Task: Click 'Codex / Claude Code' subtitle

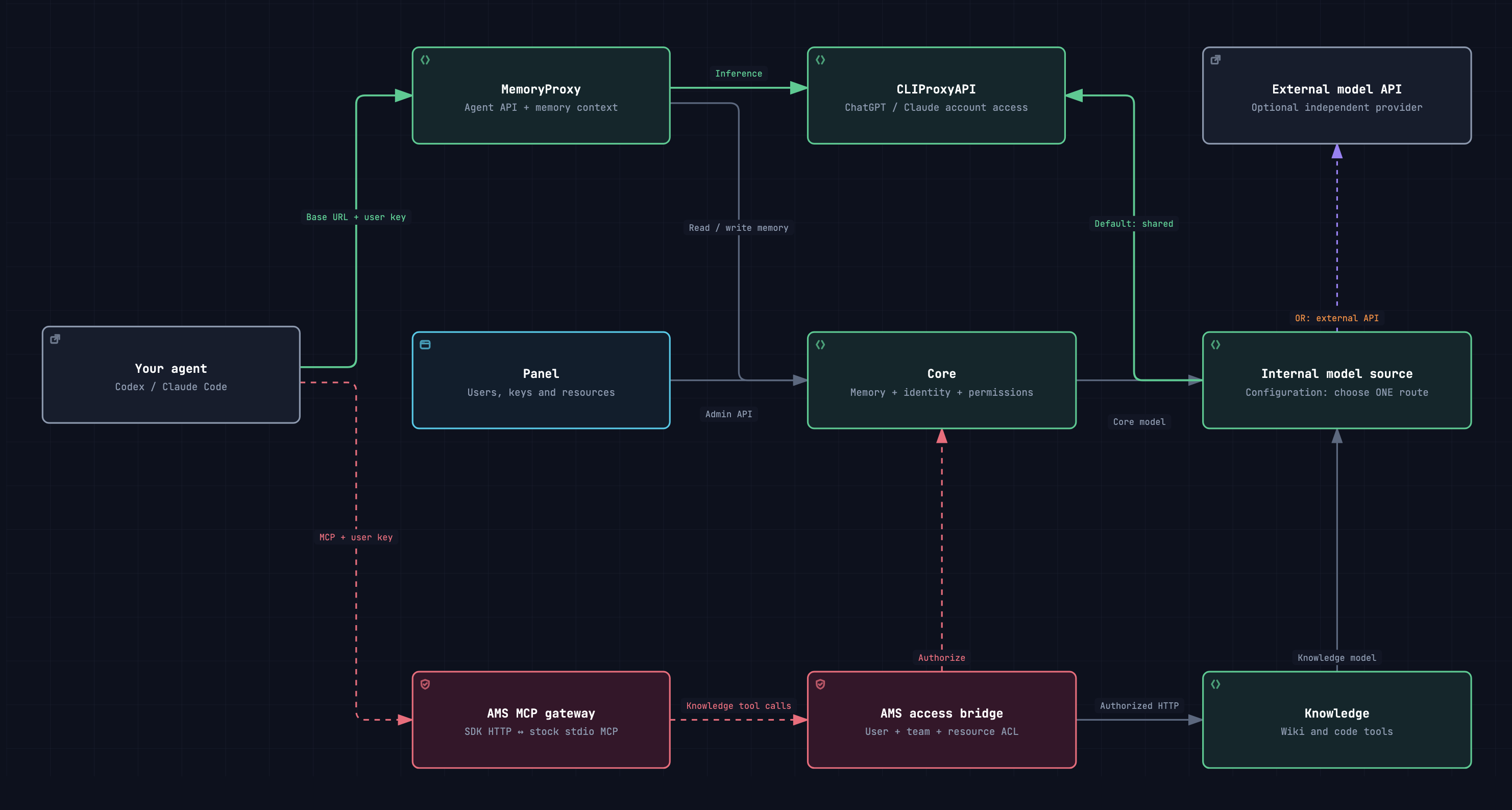Action: click(x=171, y=387)
